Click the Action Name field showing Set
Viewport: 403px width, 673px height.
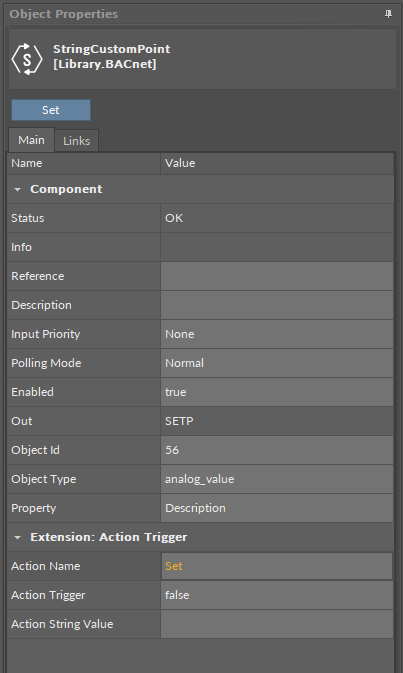coord(277,566)
